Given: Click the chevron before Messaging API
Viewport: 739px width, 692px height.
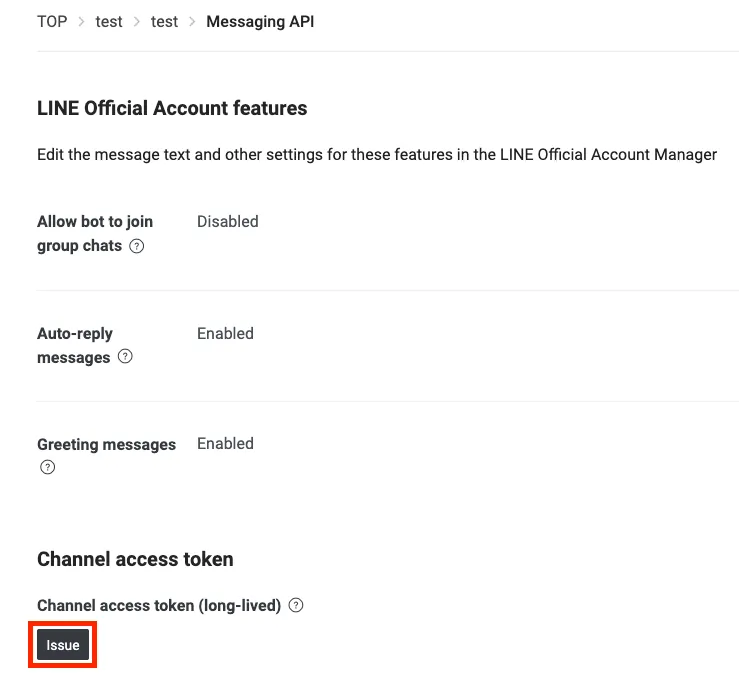Looking at the screenshot, I should [192, 21].
